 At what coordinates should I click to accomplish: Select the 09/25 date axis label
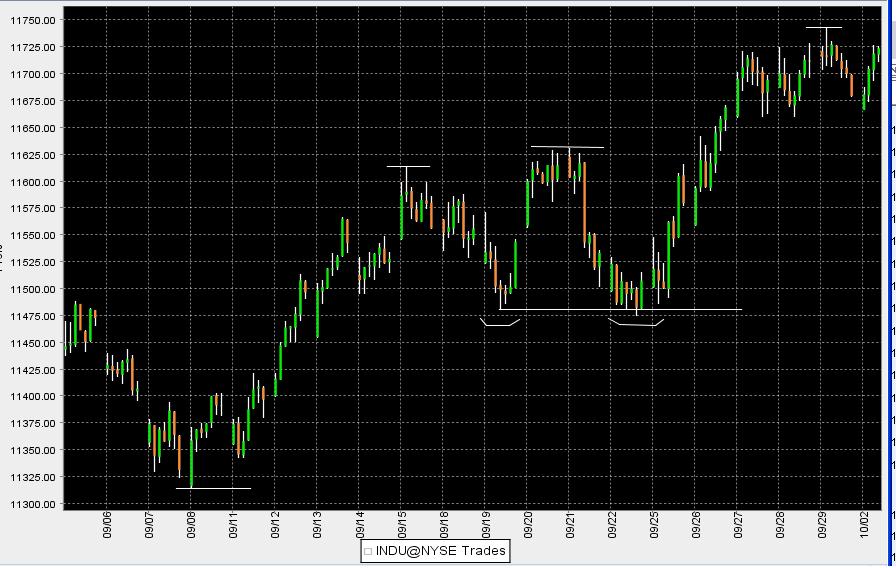pyautogui.click(x=654, y=526)
